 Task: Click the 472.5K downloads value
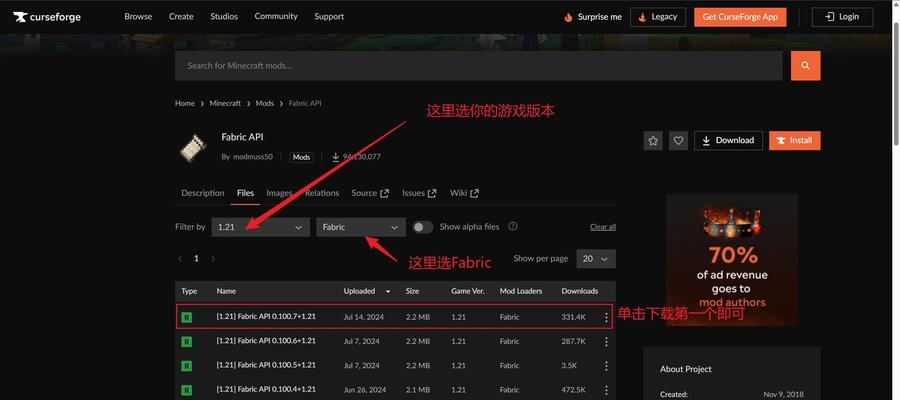point(573,390)
